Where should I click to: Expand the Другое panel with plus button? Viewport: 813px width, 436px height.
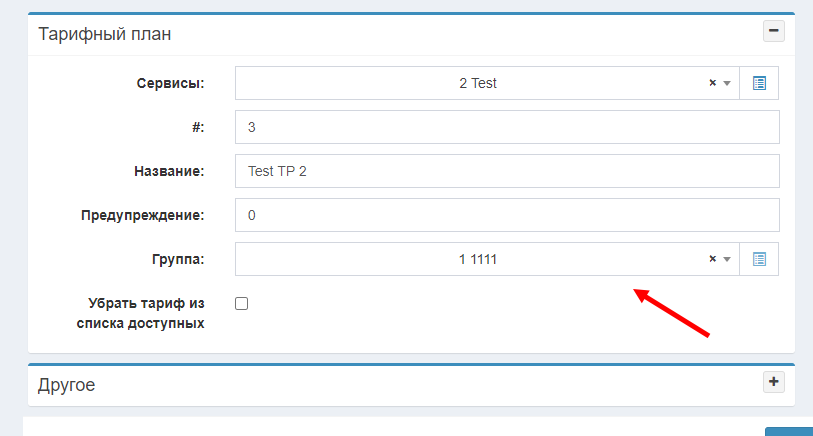point(773,381)
